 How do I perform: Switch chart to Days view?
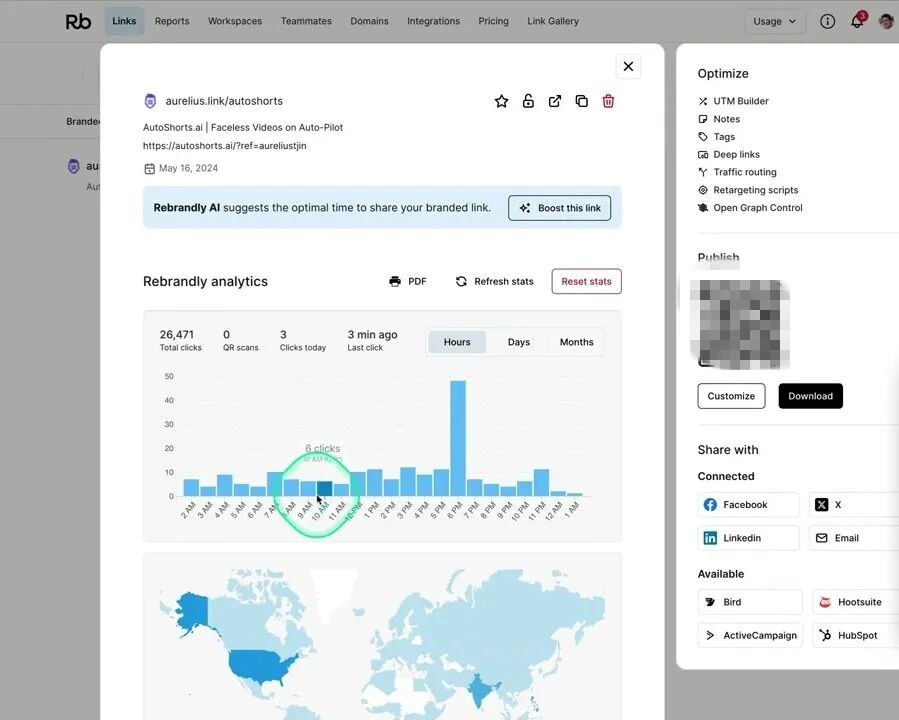pyautogui.click(x=518, y=342)
